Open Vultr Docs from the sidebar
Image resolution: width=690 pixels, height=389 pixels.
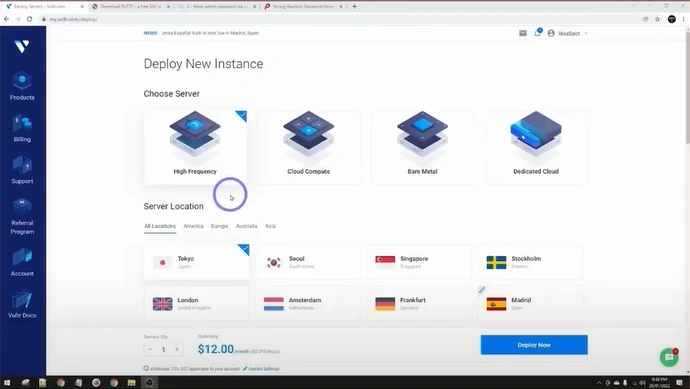pos(22,304)
